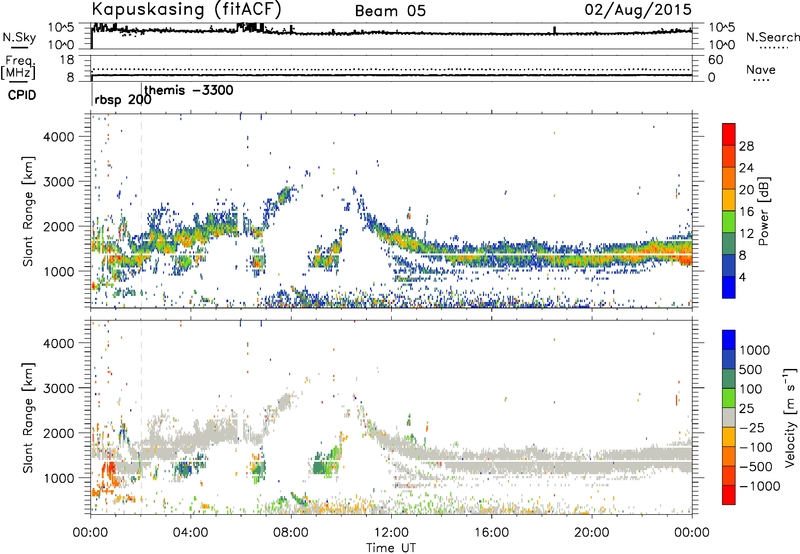Click the '20:00' time axis tick
This screenshot has width=800, height=554.
click(591, 533)
